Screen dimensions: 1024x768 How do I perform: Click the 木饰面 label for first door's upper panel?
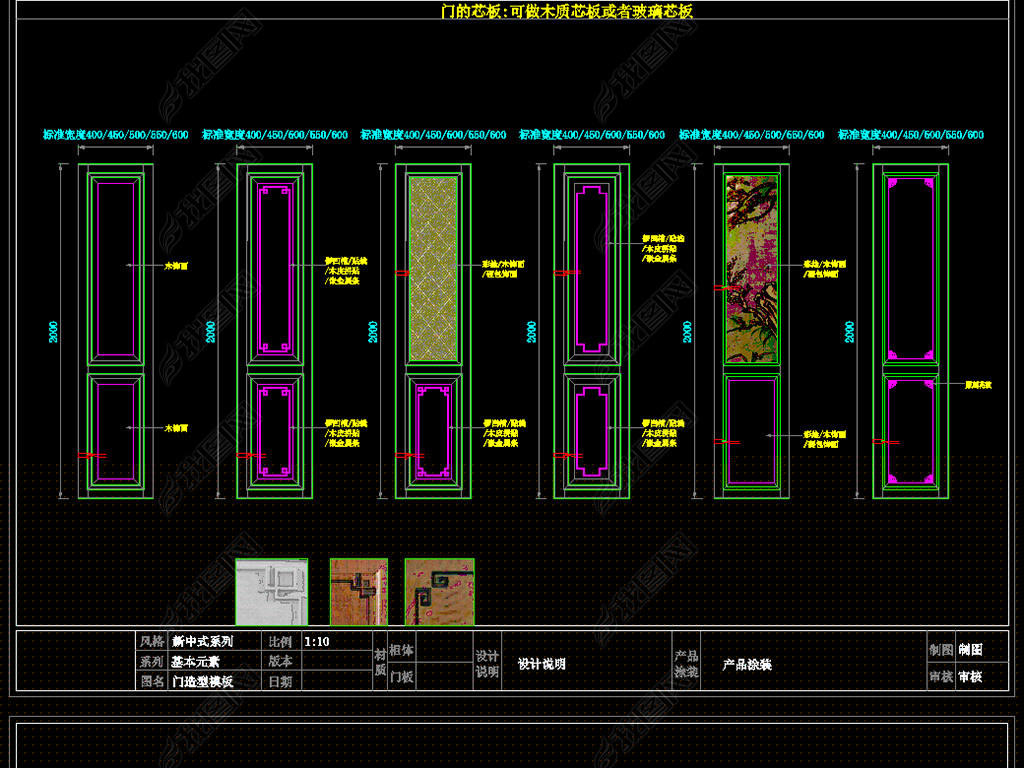pos(176,266)
